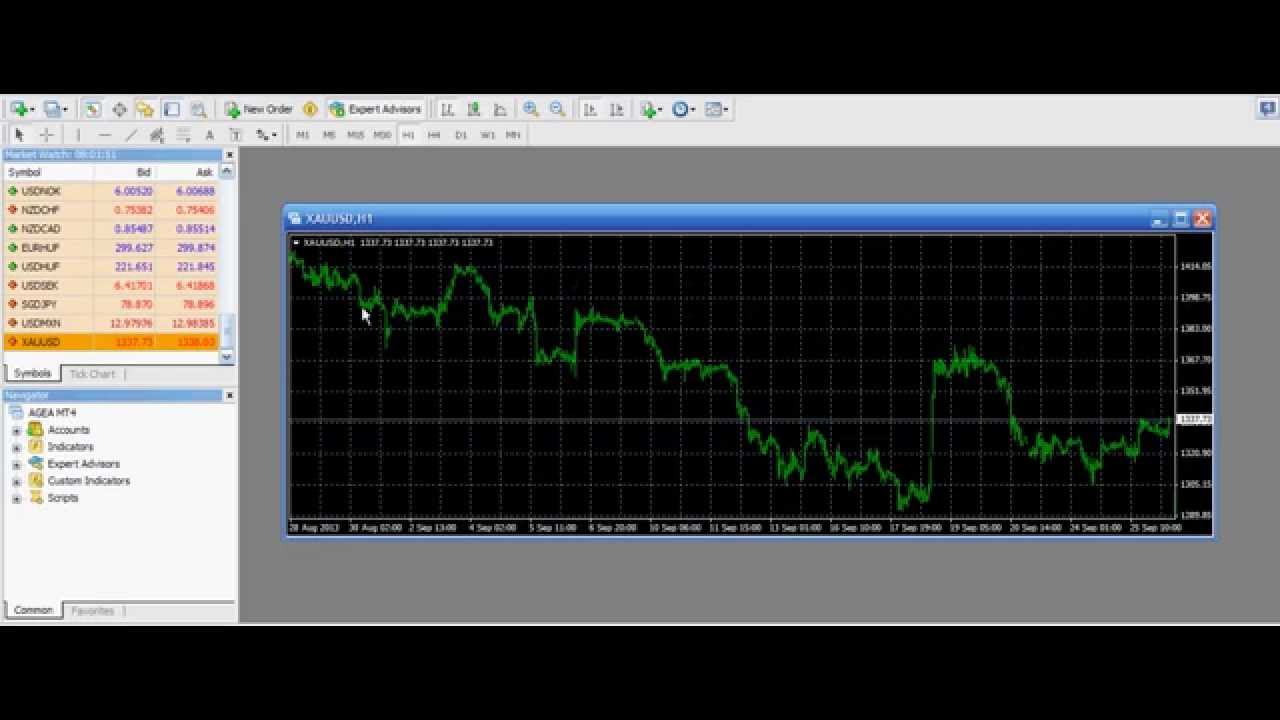Open the Common tab in Navigator
This screenshot has width=1280, height=720.
click(x=33, y=610)
